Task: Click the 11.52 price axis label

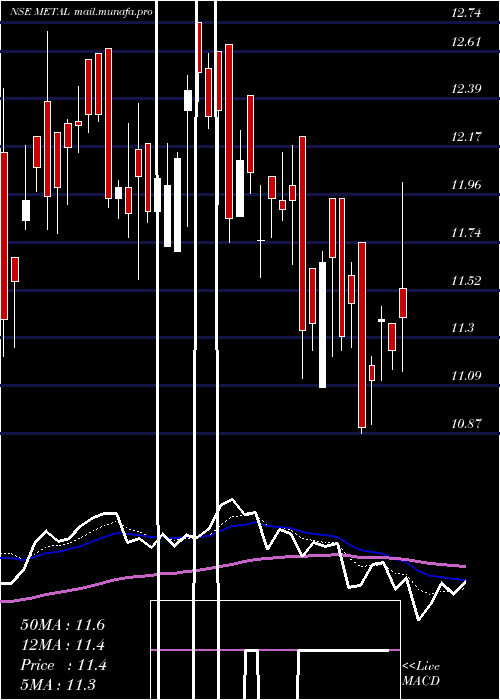Action: 466,281
